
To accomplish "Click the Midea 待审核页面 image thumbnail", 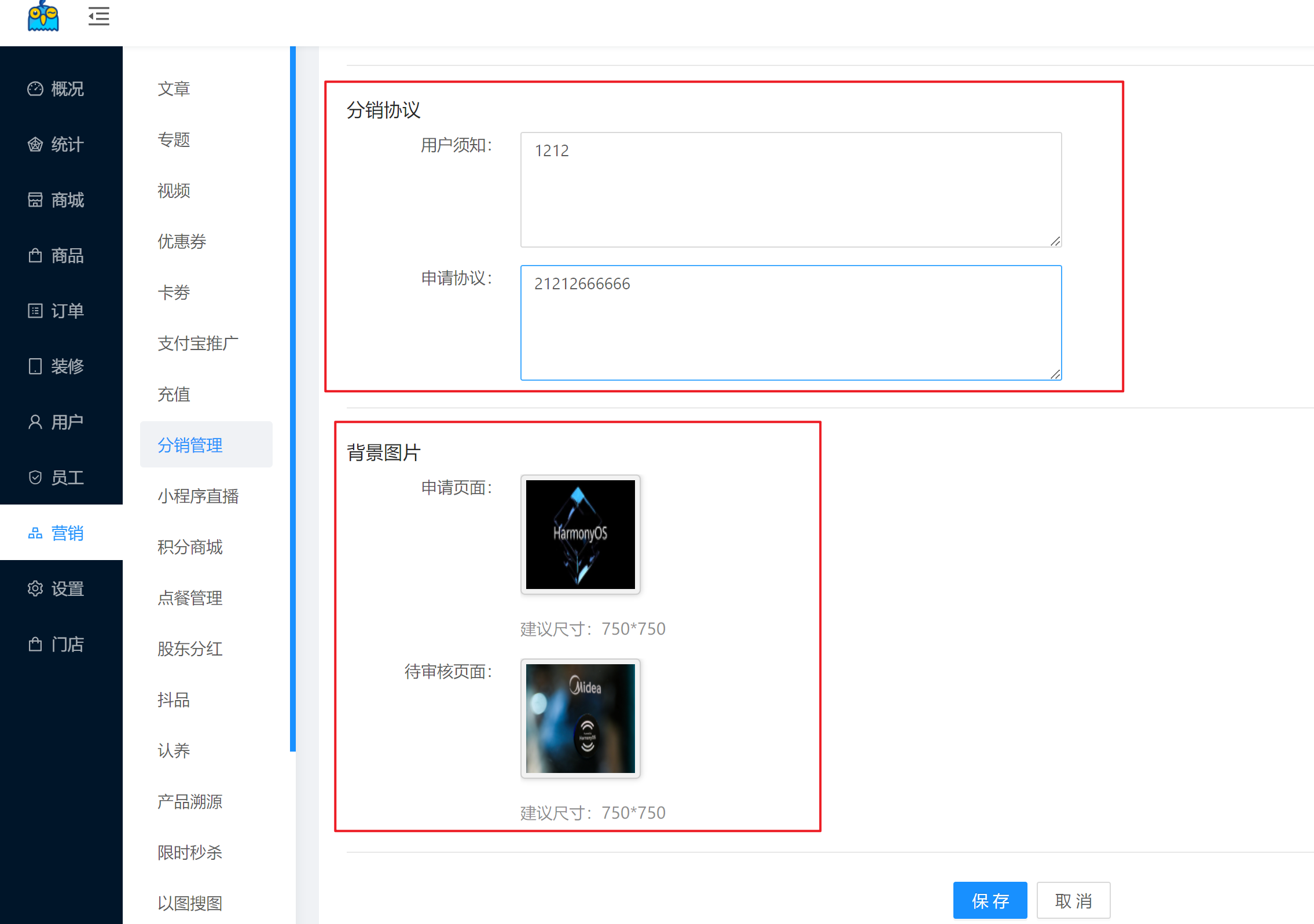I will [580, 718].
